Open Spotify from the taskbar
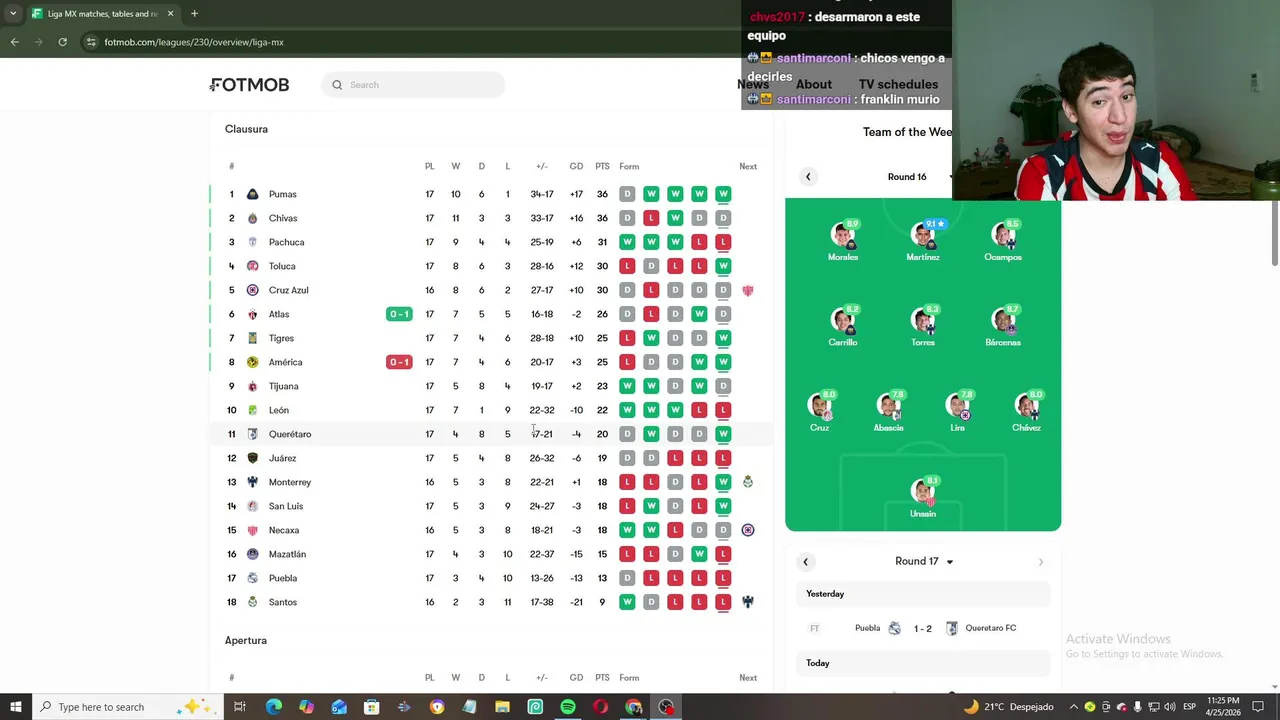 [568, 707]
